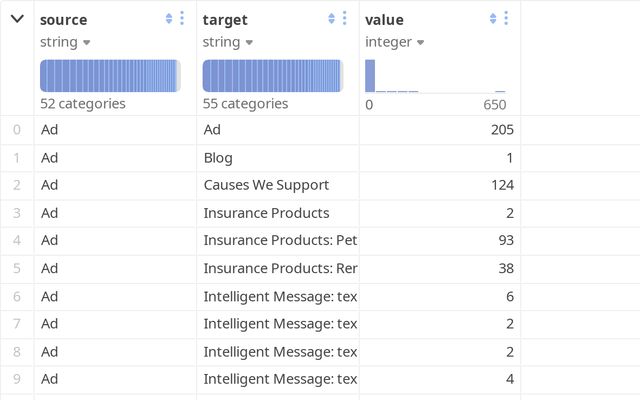Collapse the column summary with top-left chevron

point(17,19)
